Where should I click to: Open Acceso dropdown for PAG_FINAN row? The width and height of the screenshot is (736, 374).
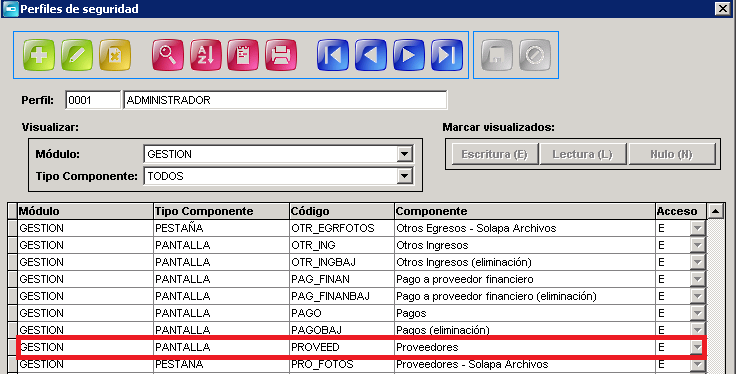(698, 279)
